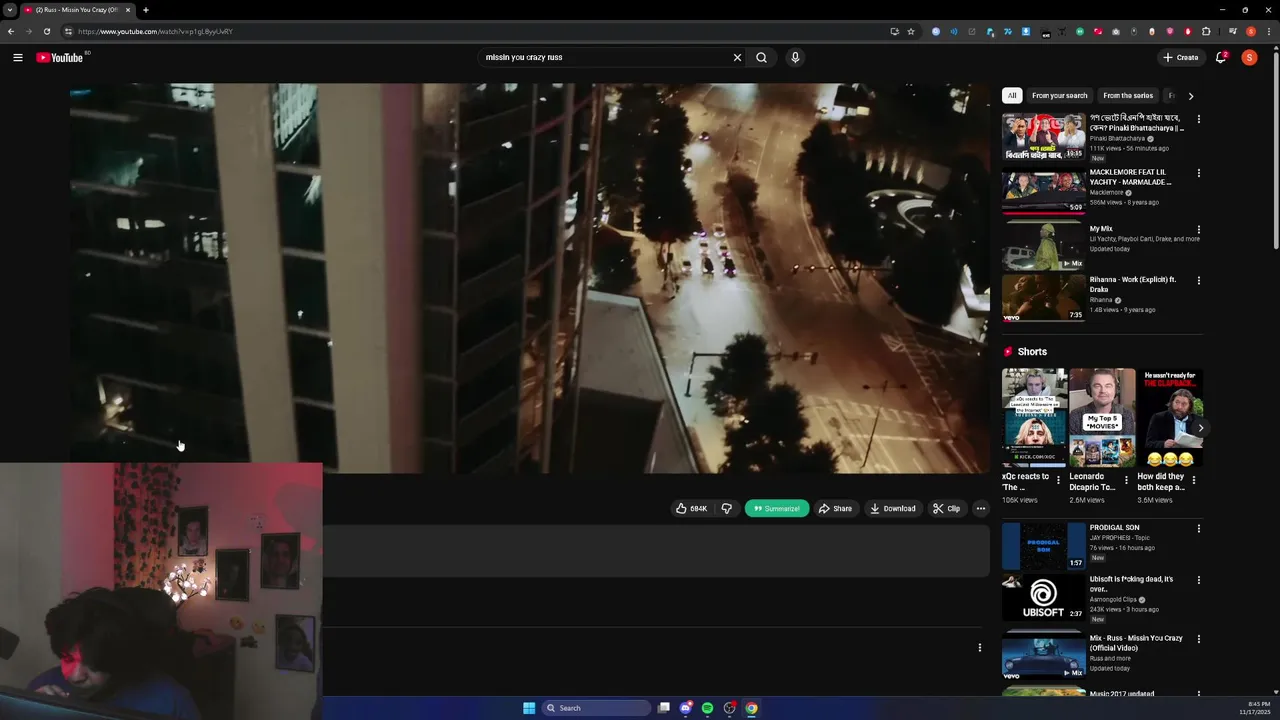The image size is (1280, 720).
Task: Run the search with the magnifier icon
Action: tap(762, 57)
